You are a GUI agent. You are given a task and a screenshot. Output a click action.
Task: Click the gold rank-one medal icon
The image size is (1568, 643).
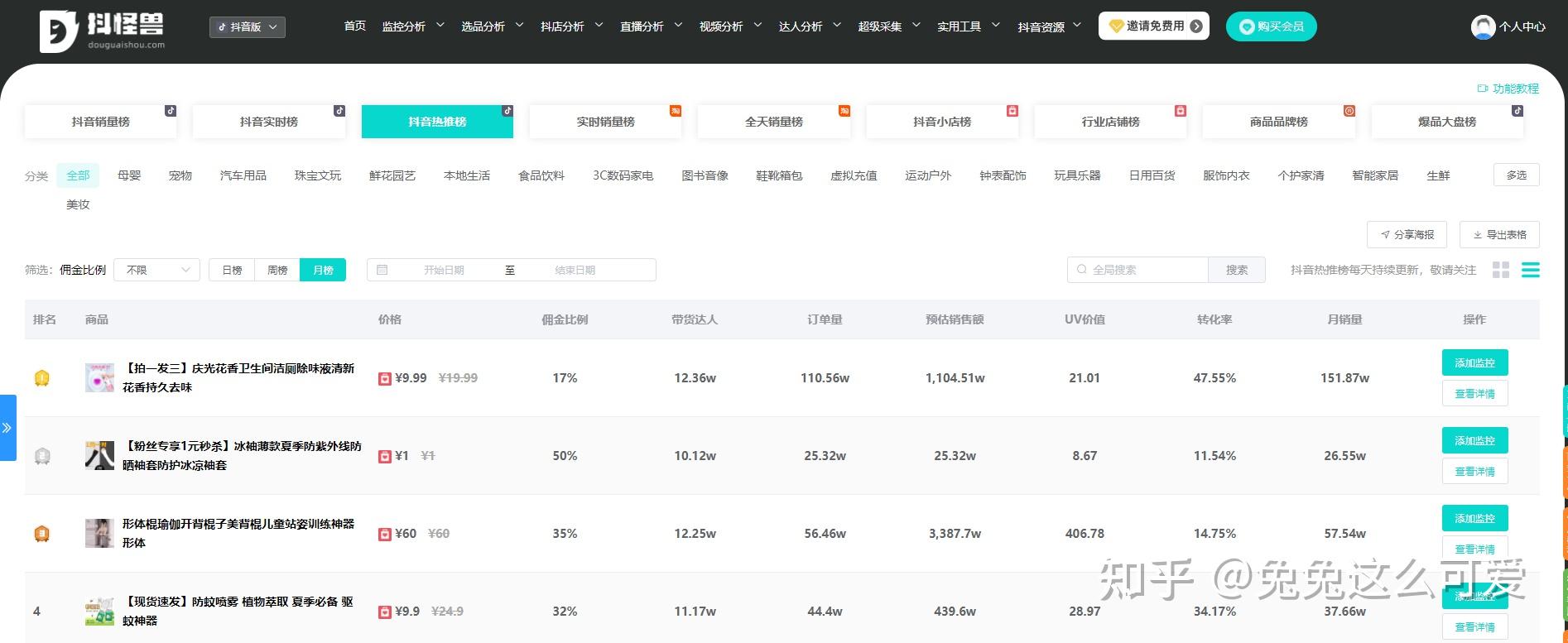[x=42, y=378]
